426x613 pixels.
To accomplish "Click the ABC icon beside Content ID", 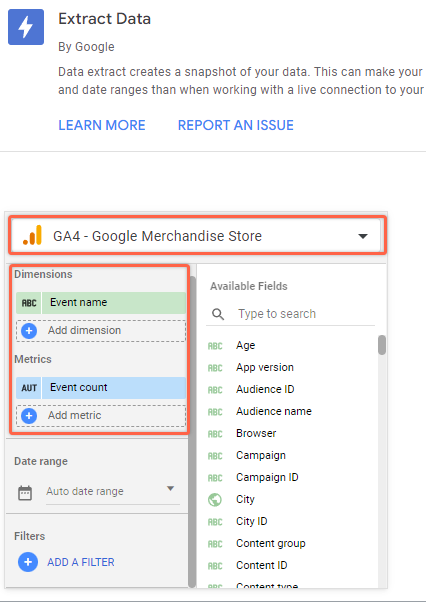I will 215,566.
